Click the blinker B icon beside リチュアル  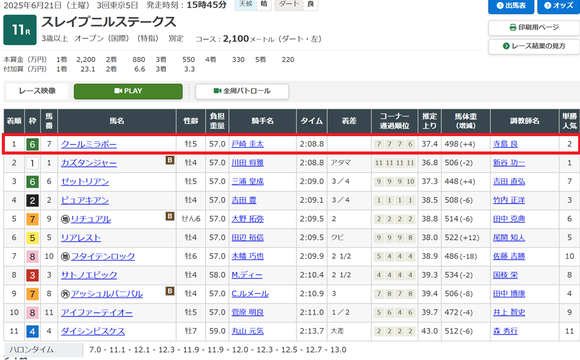pos(170,216)
